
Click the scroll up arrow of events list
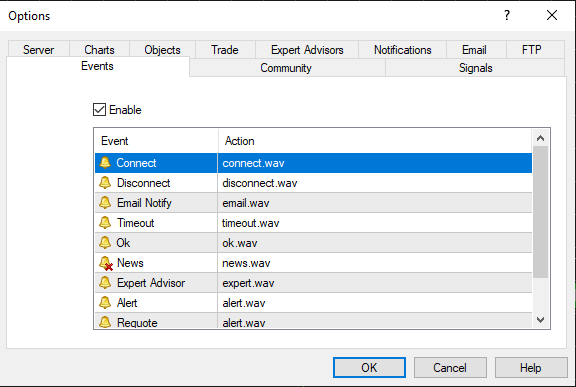pyautogui.click(x=540, y=138)
